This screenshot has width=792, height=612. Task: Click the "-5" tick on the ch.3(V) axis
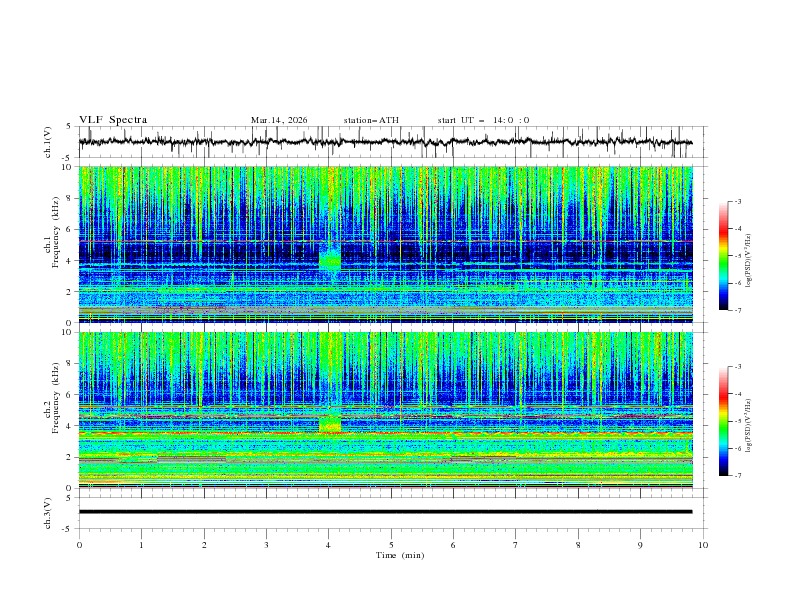[x=67, y=529]
